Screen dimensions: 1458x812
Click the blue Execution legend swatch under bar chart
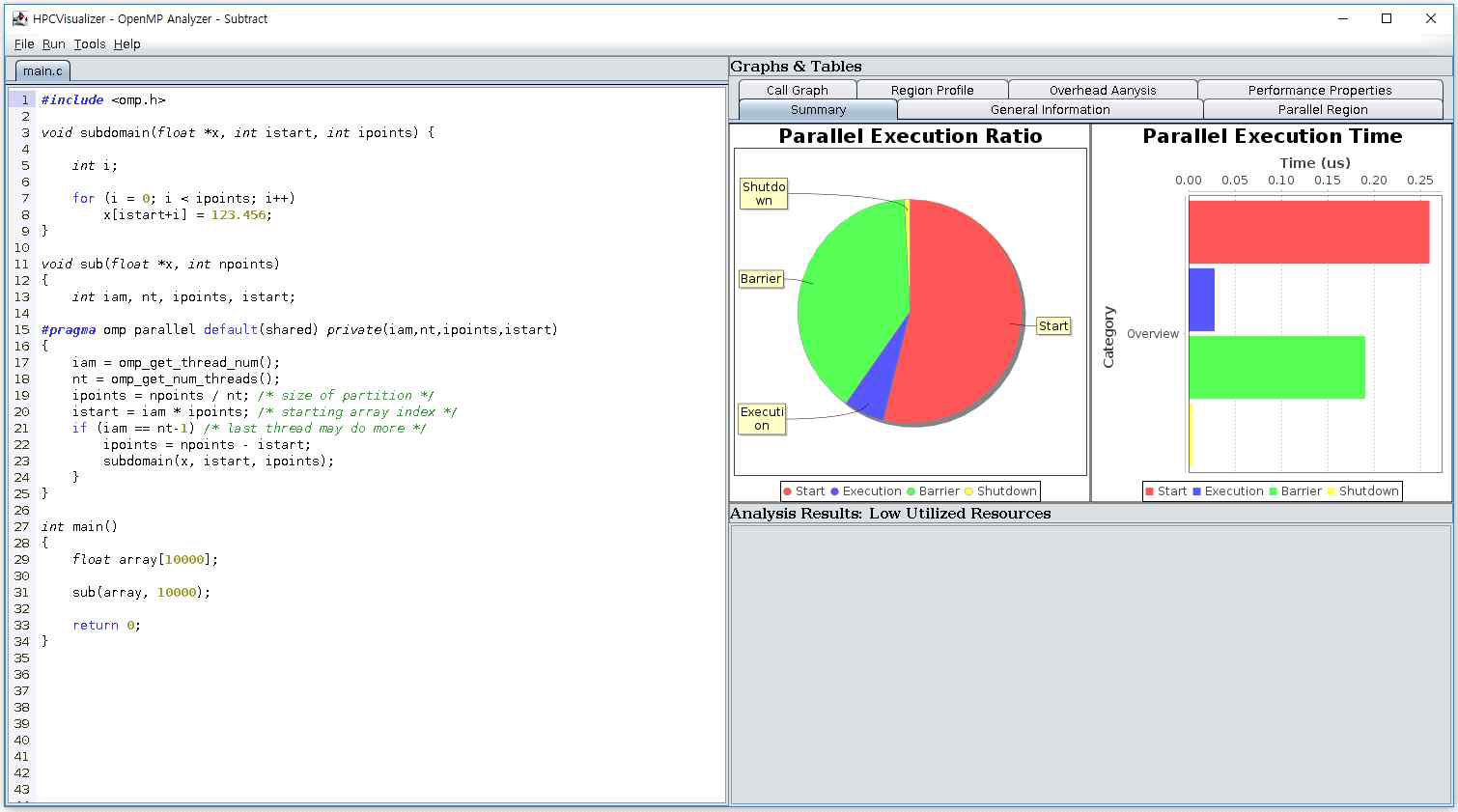(1196, 491)
